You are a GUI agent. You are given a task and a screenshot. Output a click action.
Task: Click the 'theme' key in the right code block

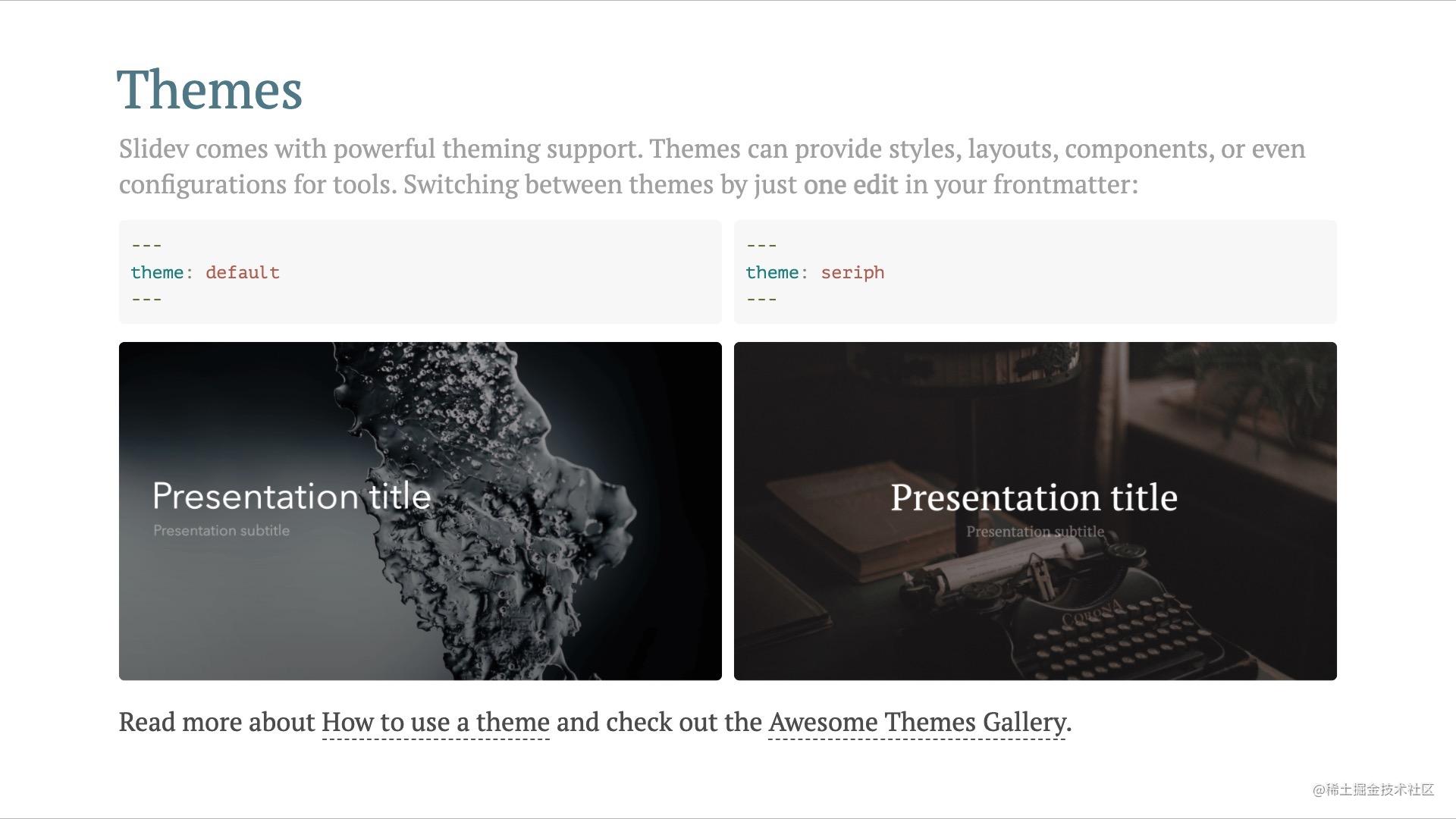[x=772, y=273]
